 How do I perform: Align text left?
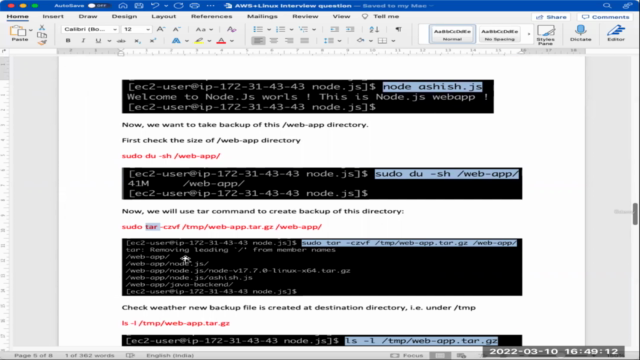258,41
